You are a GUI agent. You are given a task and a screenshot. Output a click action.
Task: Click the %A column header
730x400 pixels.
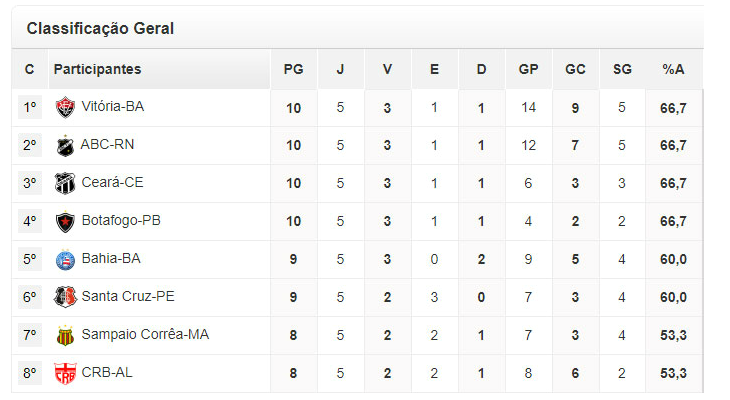coord(673,69)
